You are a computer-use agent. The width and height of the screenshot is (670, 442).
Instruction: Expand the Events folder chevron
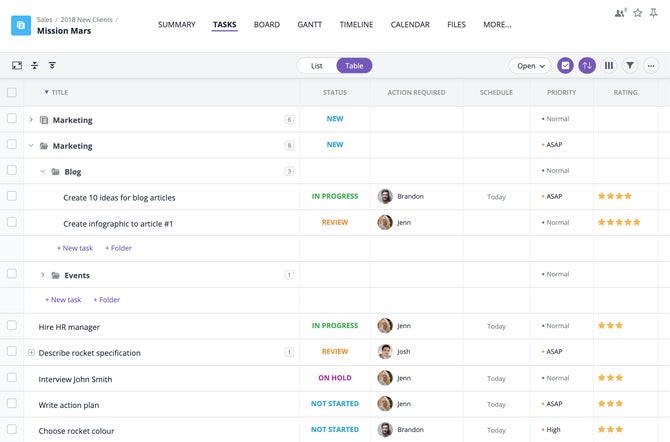click(43, 275)
